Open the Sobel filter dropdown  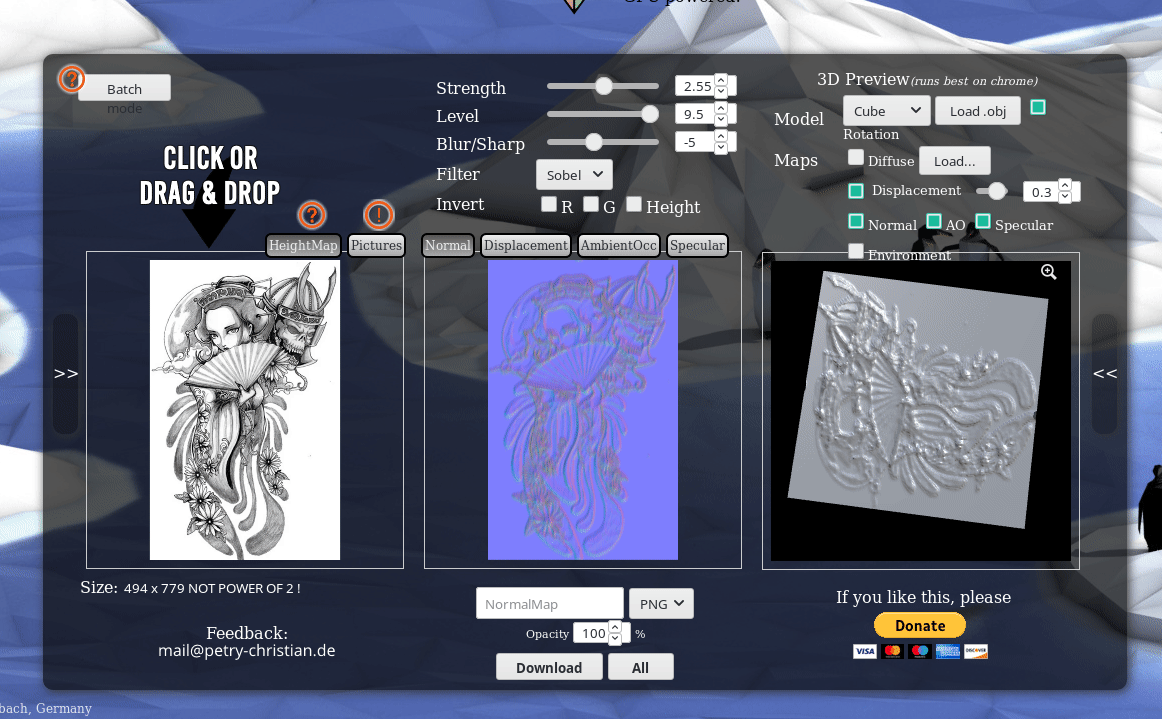tap(574, 174)
